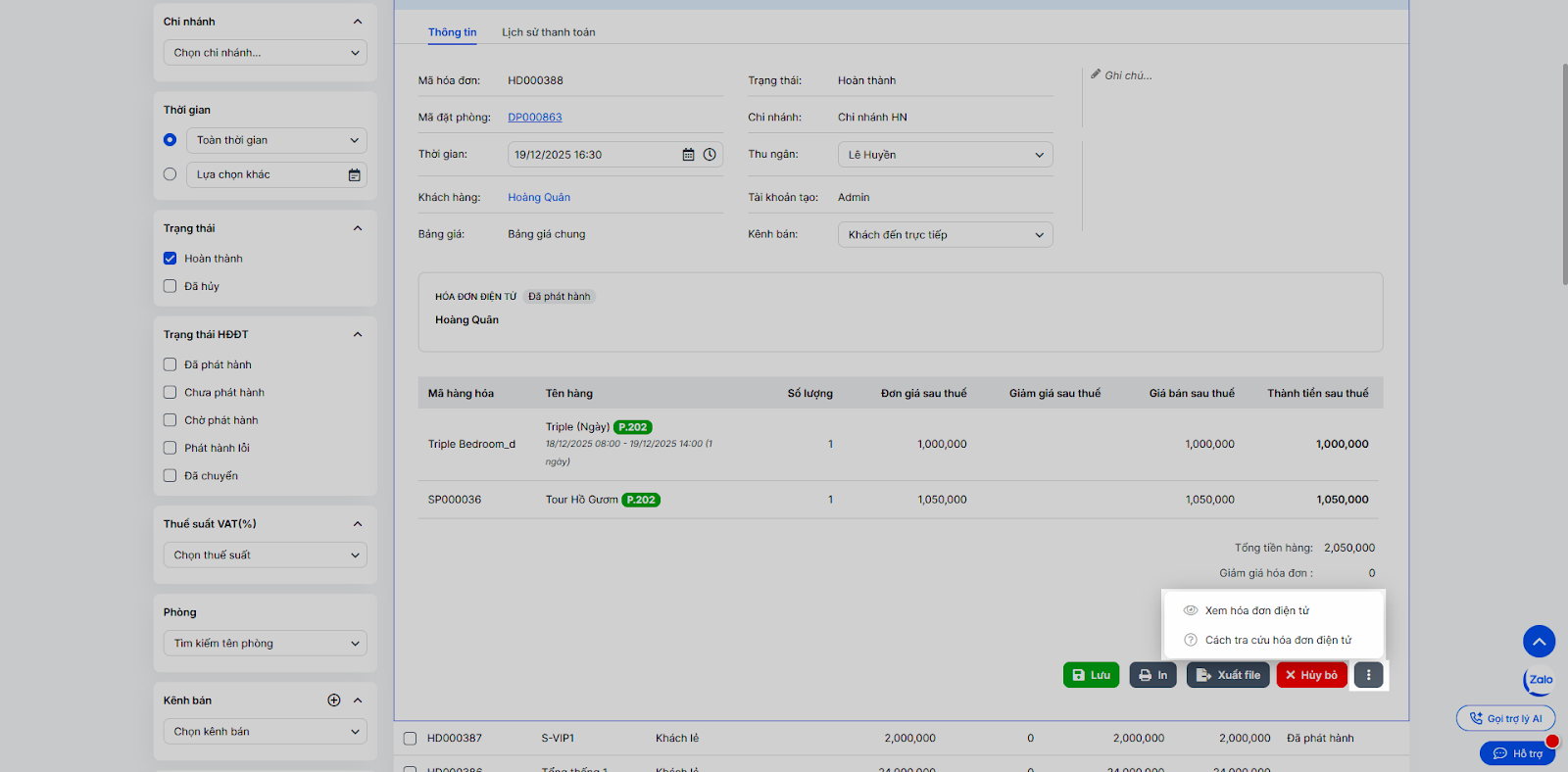The image size is (1568, 772).
Task: Switch to Lịch sử thanh toán tab
Action: (x=548, y=32)
